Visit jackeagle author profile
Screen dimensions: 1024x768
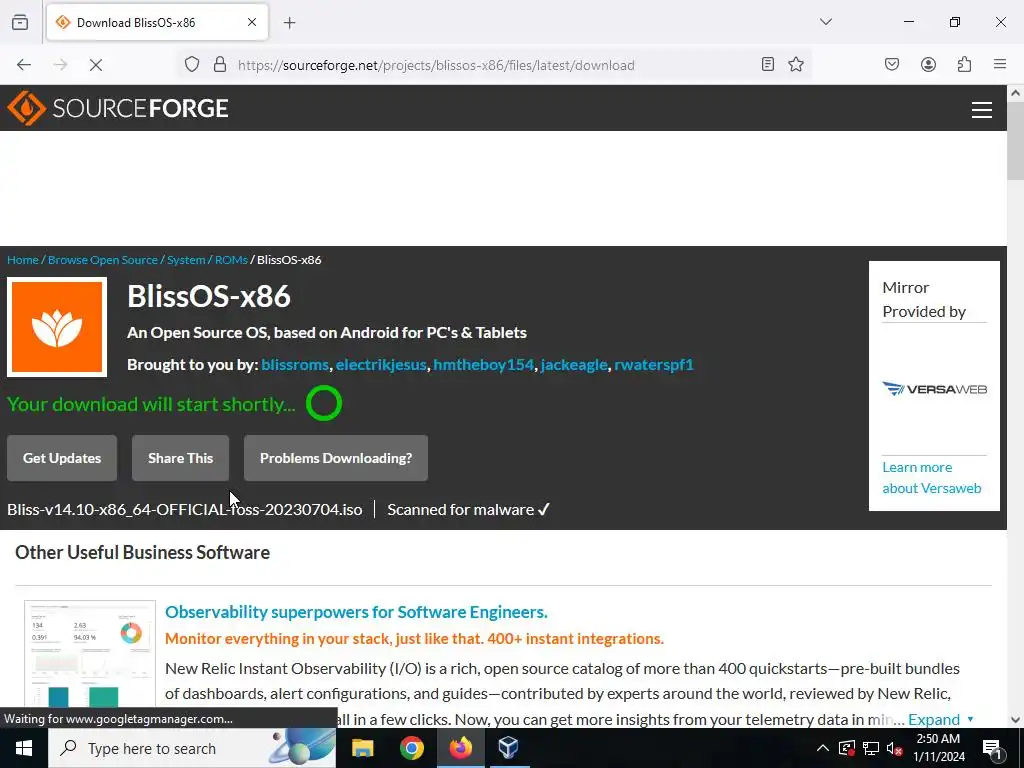click(574, 364)
